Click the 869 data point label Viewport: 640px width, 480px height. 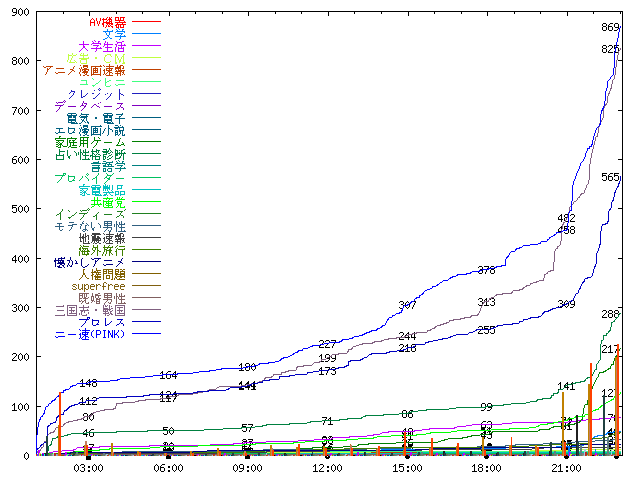point(611,28)
